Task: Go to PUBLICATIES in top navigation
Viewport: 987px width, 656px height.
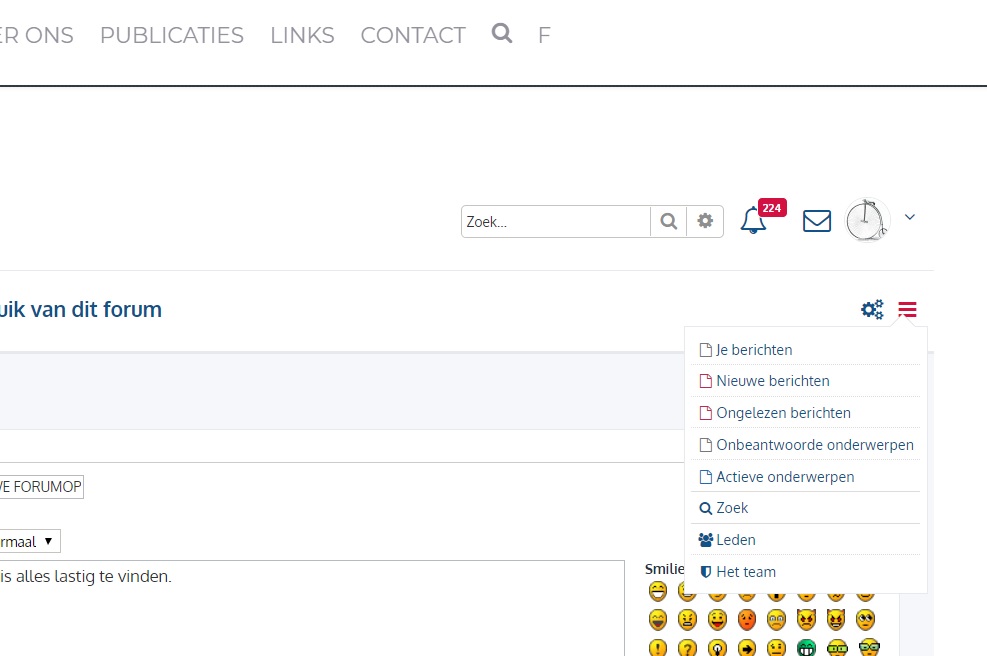Action: point(172,35)
